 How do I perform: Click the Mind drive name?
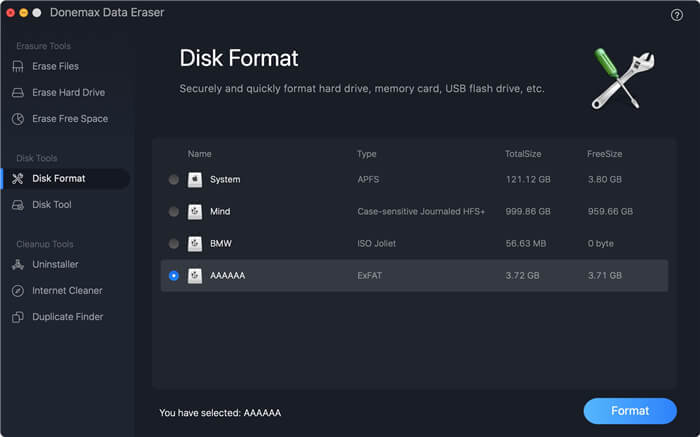pos(220,212)
